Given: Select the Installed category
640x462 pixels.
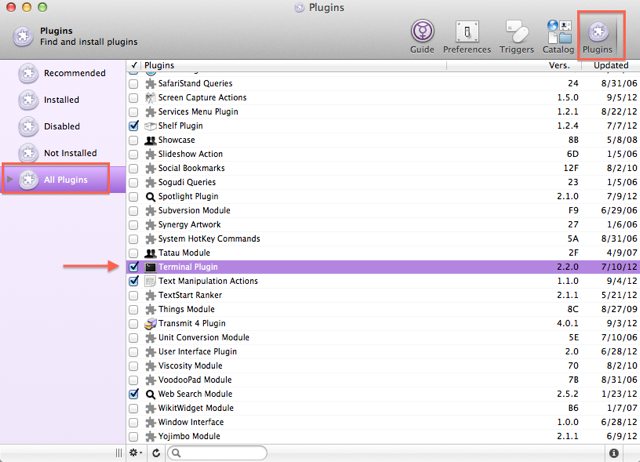Looking at the screenshot, I should coord(62,100).
